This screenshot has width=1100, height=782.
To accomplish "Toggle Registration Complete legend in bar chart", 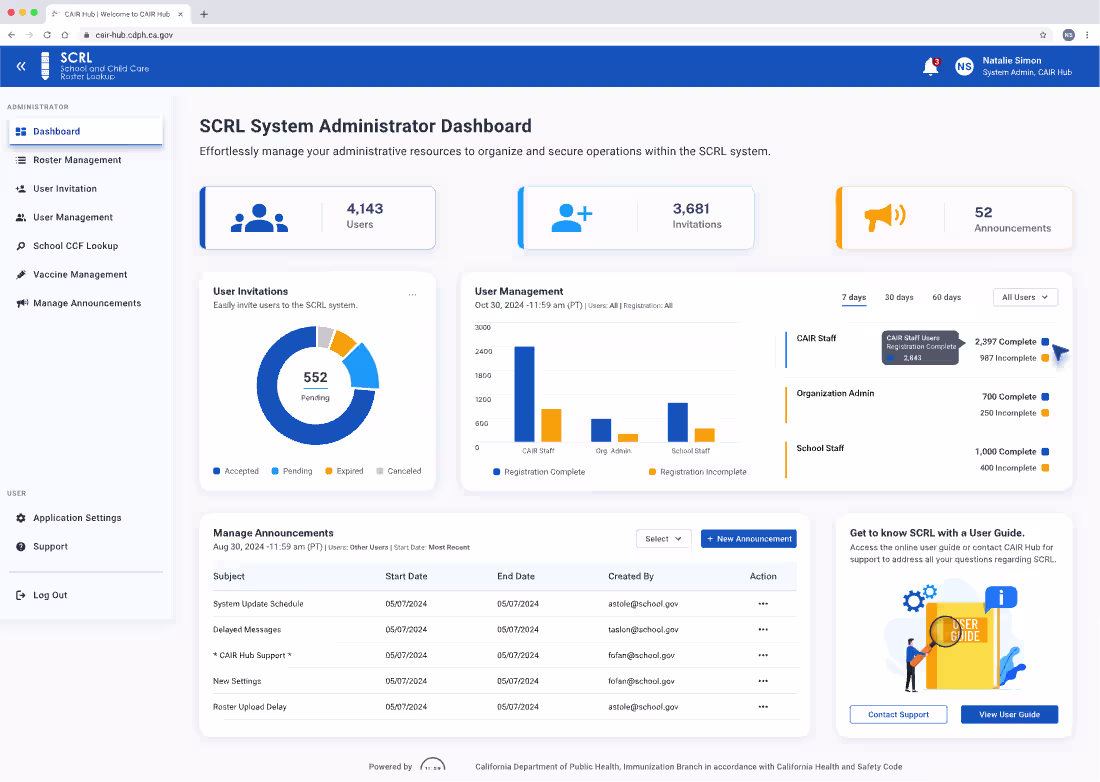I will click(x=539, y=473).
